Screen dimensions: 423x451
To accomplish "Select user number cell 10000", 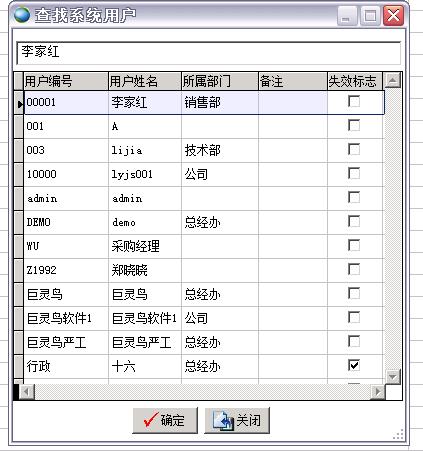I will [x=66, y=175].
